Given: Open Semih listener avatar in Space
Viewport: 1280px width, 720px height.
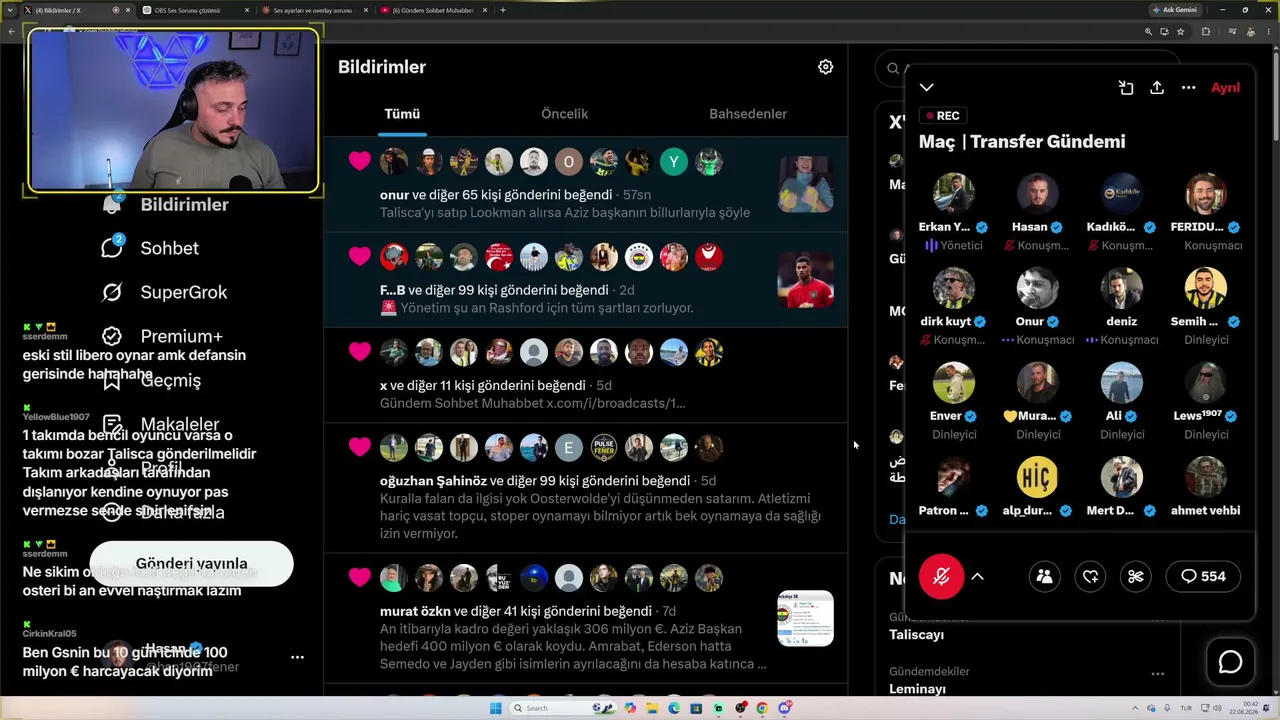Looking at the screenshot, I should coord(1206,288).
